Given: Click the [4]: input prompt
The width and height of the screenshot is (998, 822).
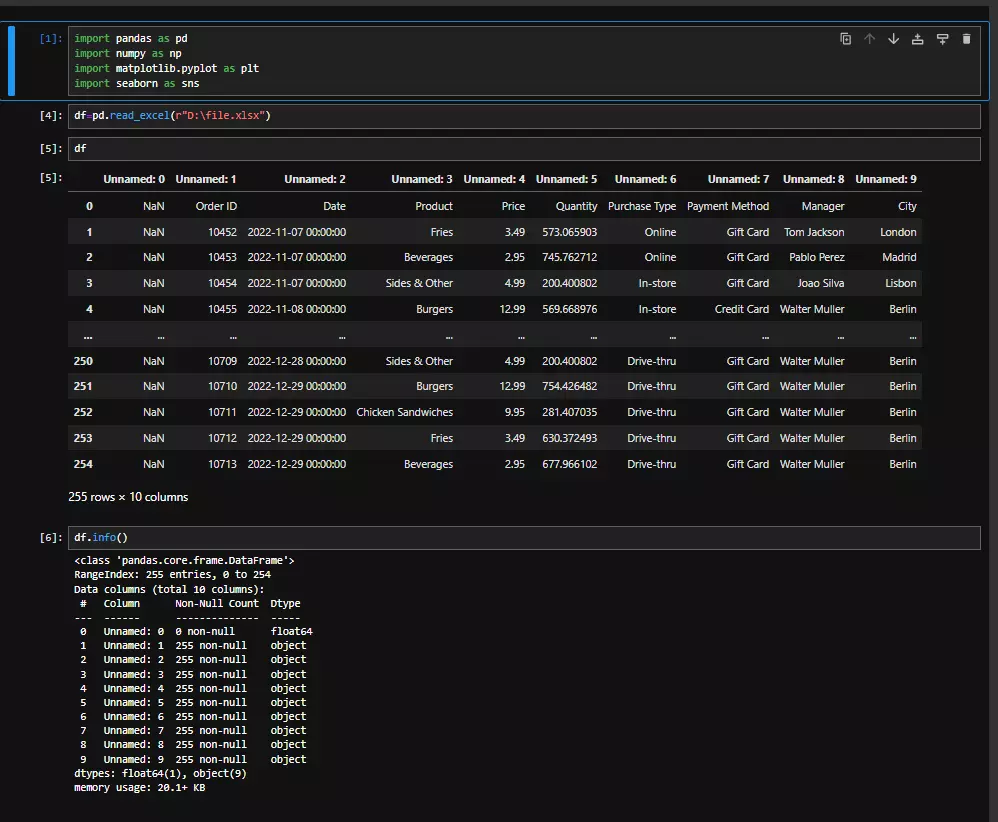Looking at the screenshot, I should tap(50, 116).
